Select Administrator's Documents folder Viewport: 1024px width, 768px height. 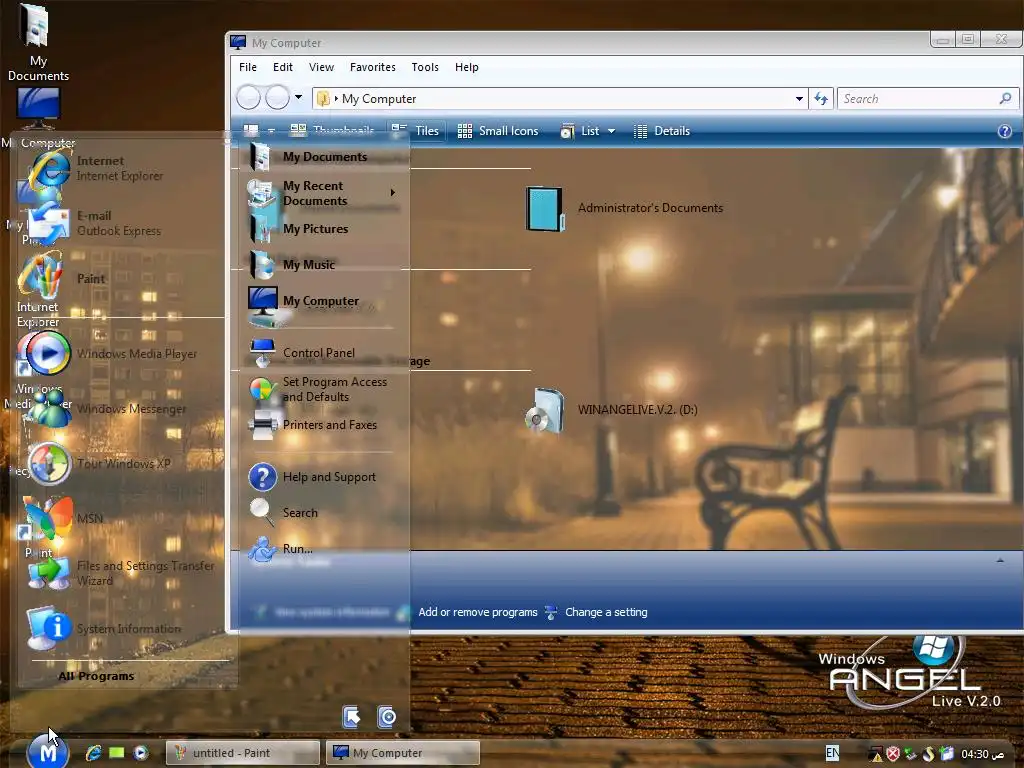point(624,208)
